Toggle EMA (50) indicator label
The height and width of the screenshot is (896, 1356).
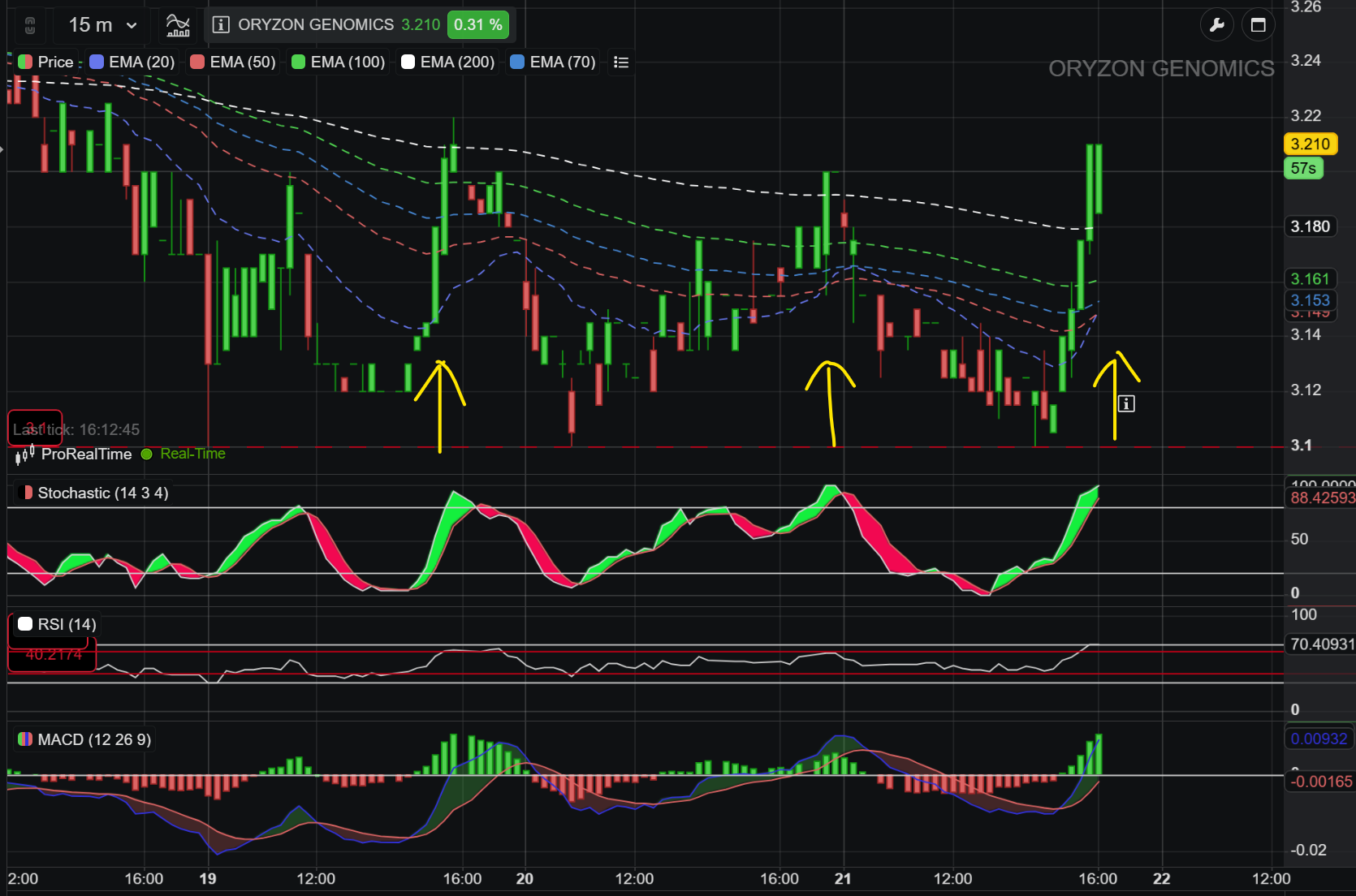pos(233,62)
